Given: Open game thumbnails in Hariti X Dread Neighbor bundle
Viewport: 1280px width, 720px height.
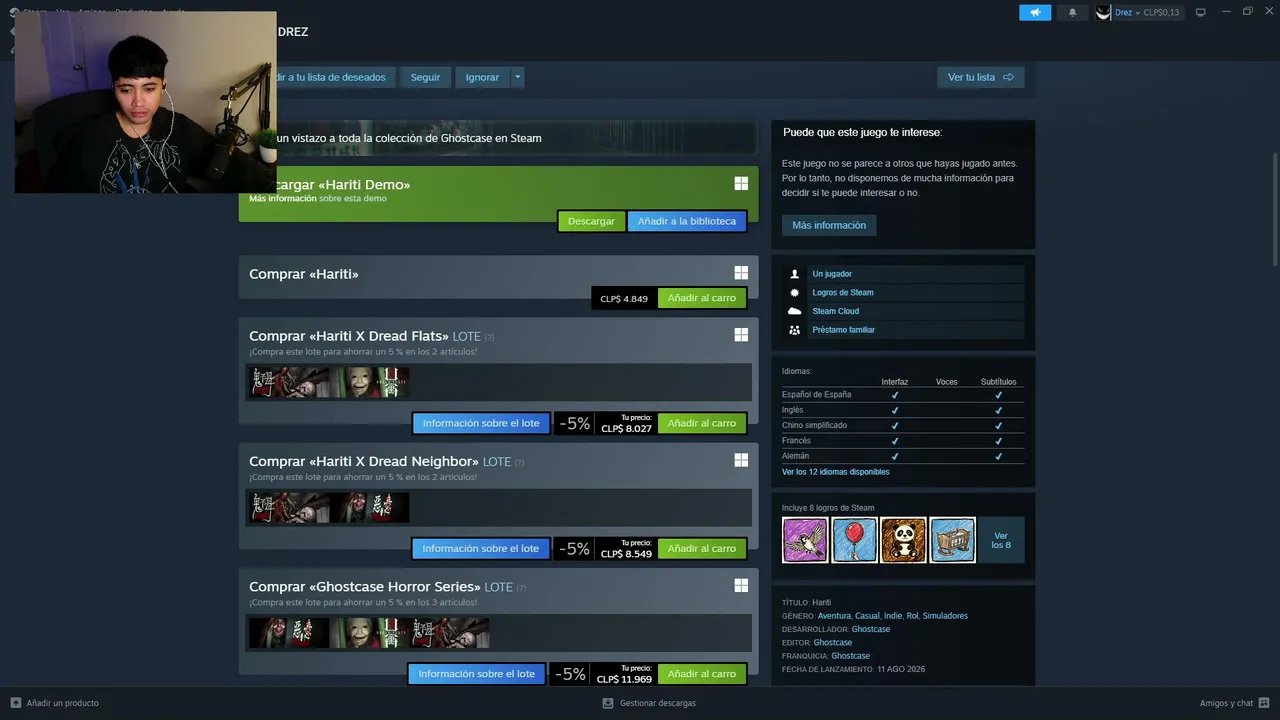Looking at the screenshot, I should [329, 507].
